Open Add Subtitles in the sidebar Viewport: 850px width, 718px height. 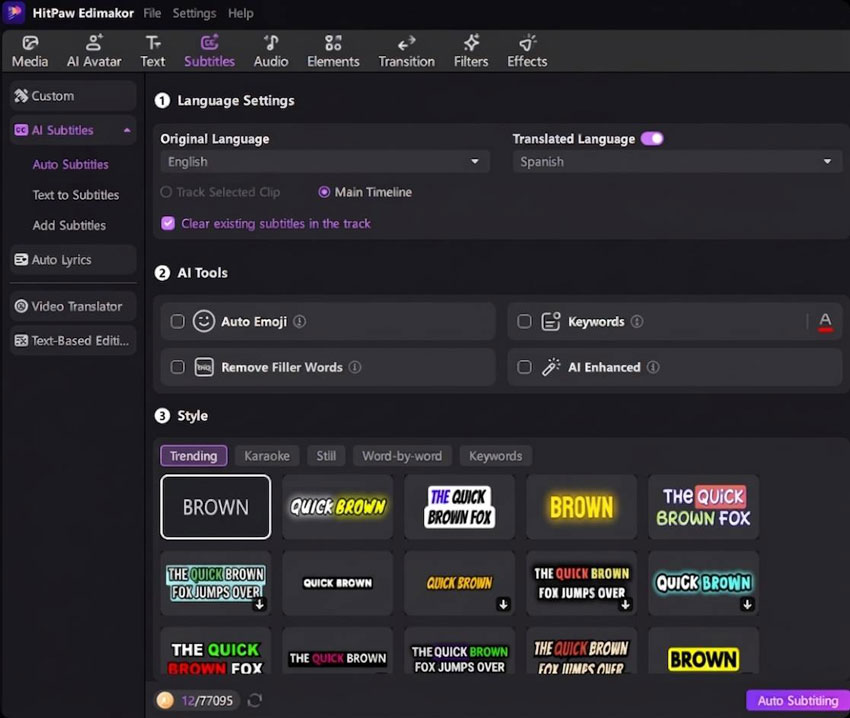69,225
